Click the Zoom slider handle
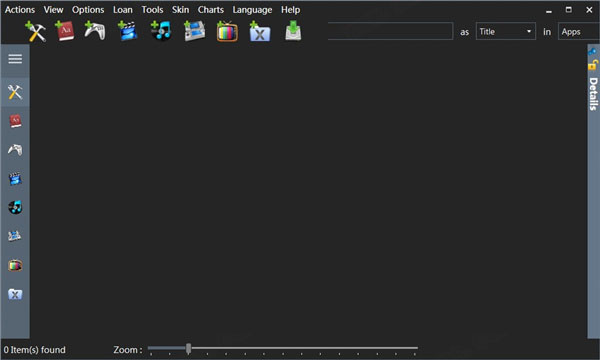The height and width of the screenshot is (360, 600). click(188, 349)
